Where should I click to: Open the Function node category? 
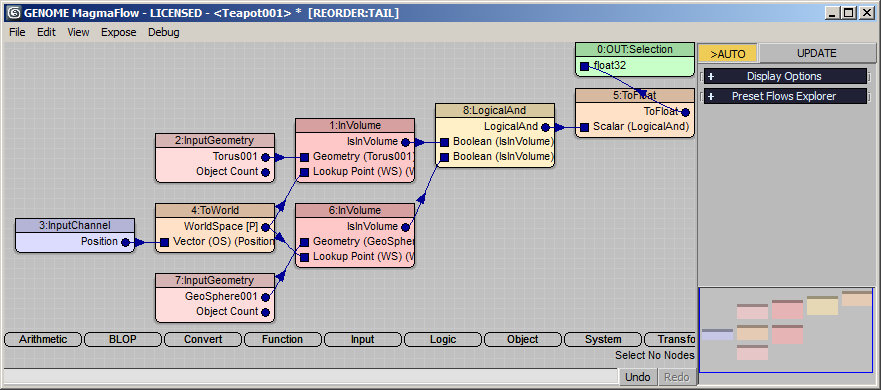tap(283, 339)
